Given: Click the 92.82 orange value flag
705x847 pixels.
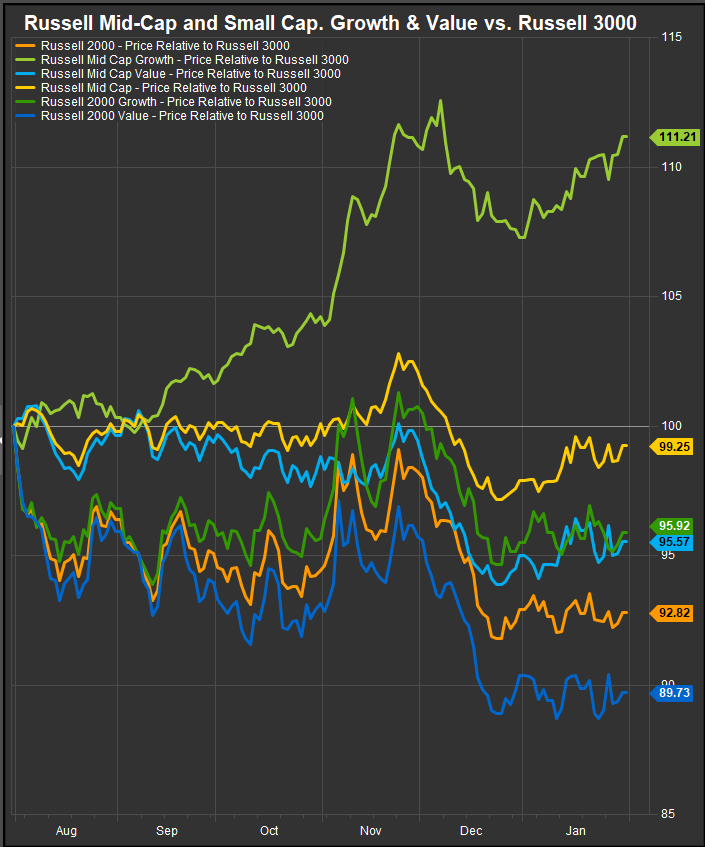Looking at the screenshot, I should 671,613.
